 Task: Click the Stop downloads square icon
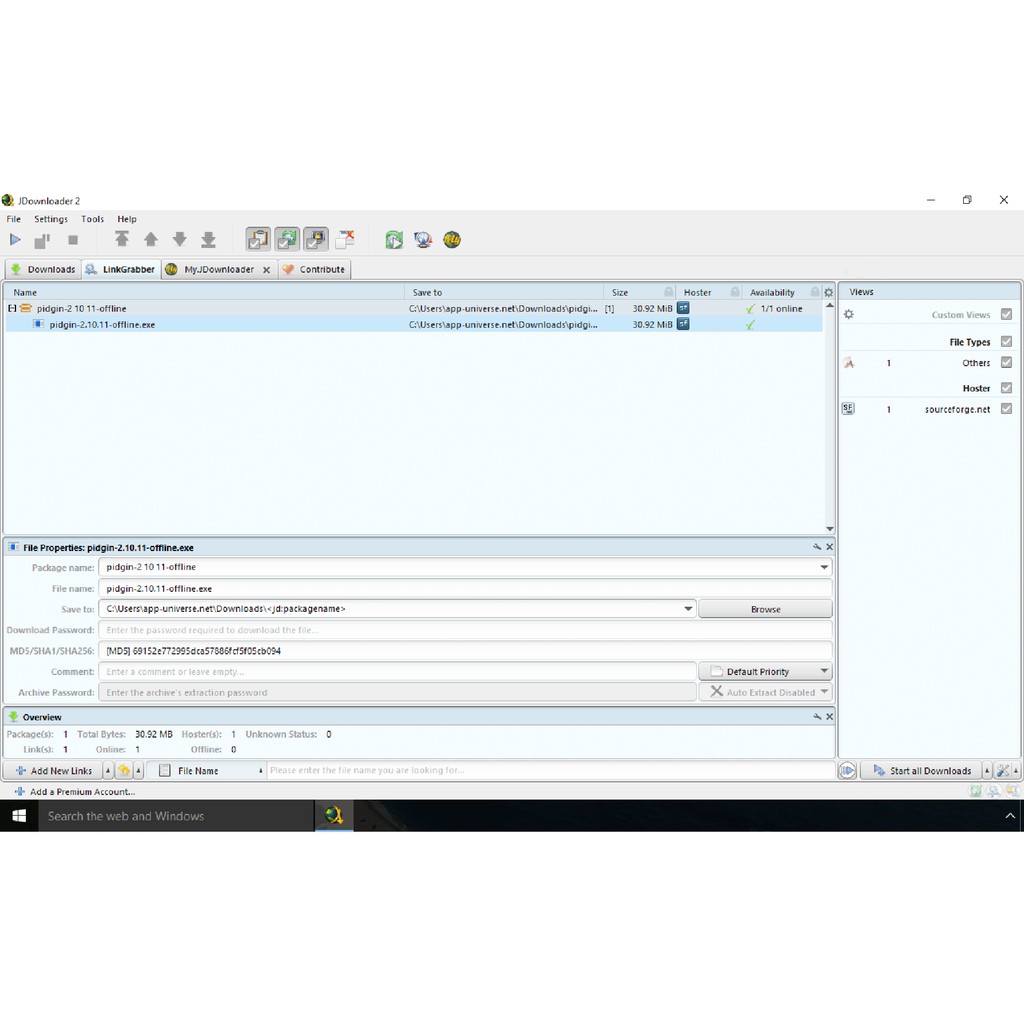73,240
